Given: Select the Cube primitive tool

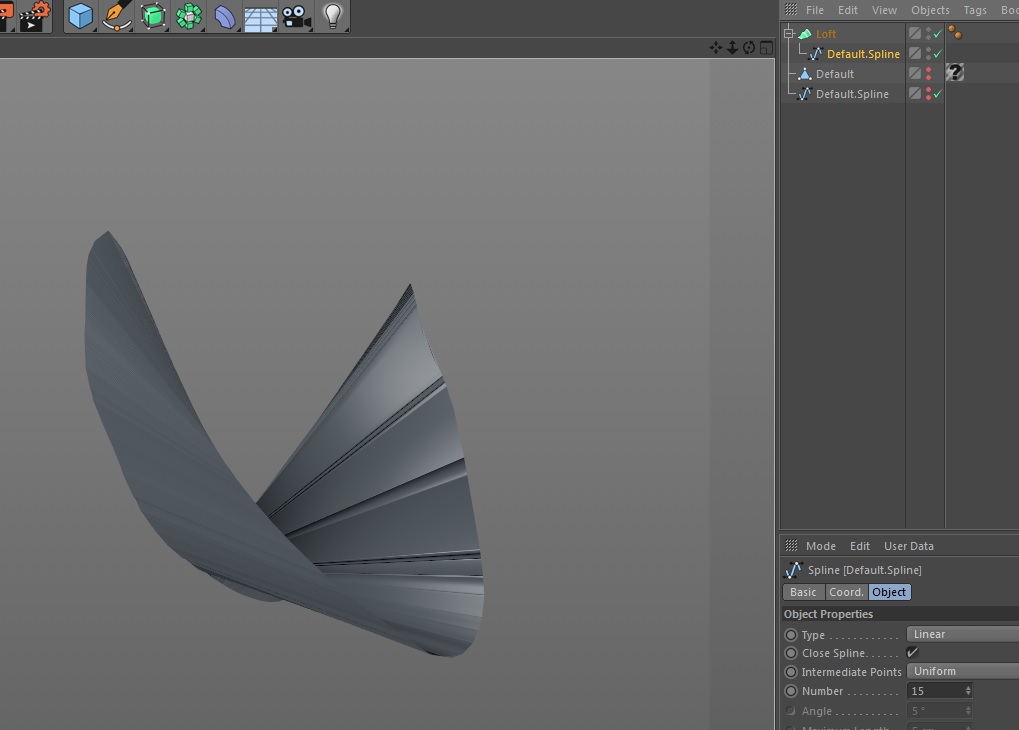Looking at the screenshot, I should [x=80, y=16].
